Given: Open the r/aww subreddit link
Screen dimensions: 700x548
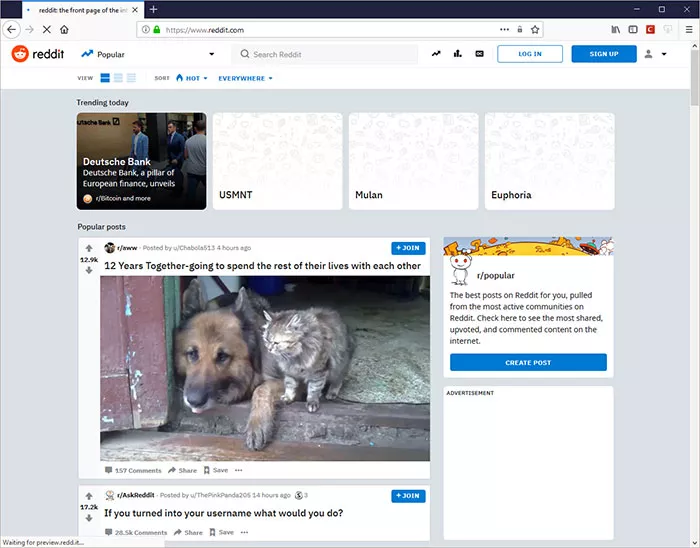Looking at the screenshot, I should [127, 248].
